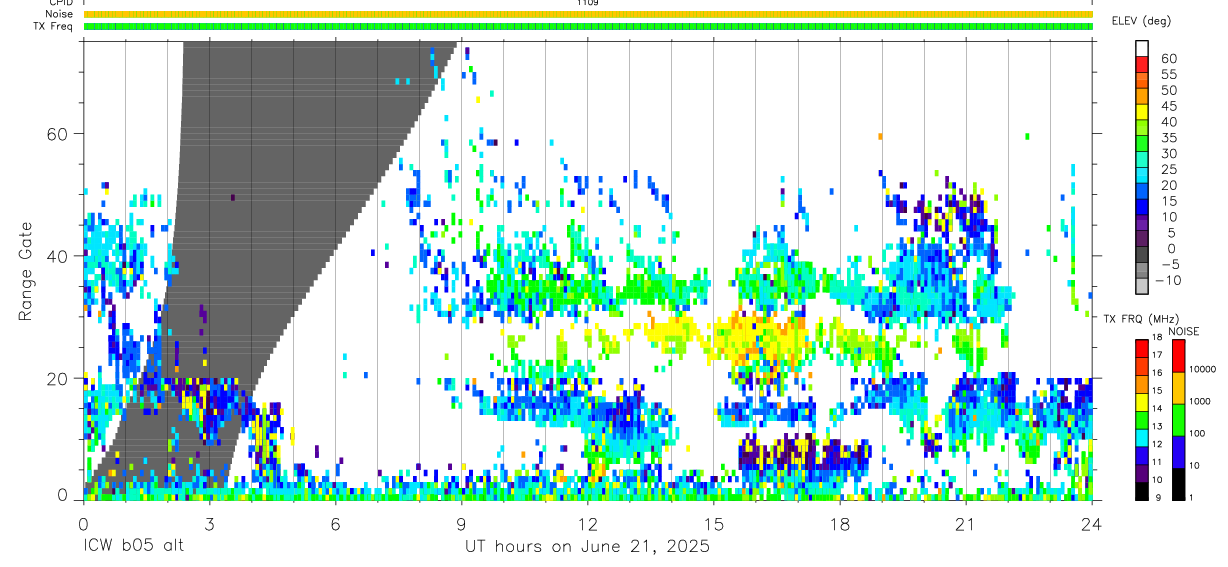Pick the blue swatch in the NOISE color bar
The width and height of the screenshot is (1228, 567).
point(1177,452)
